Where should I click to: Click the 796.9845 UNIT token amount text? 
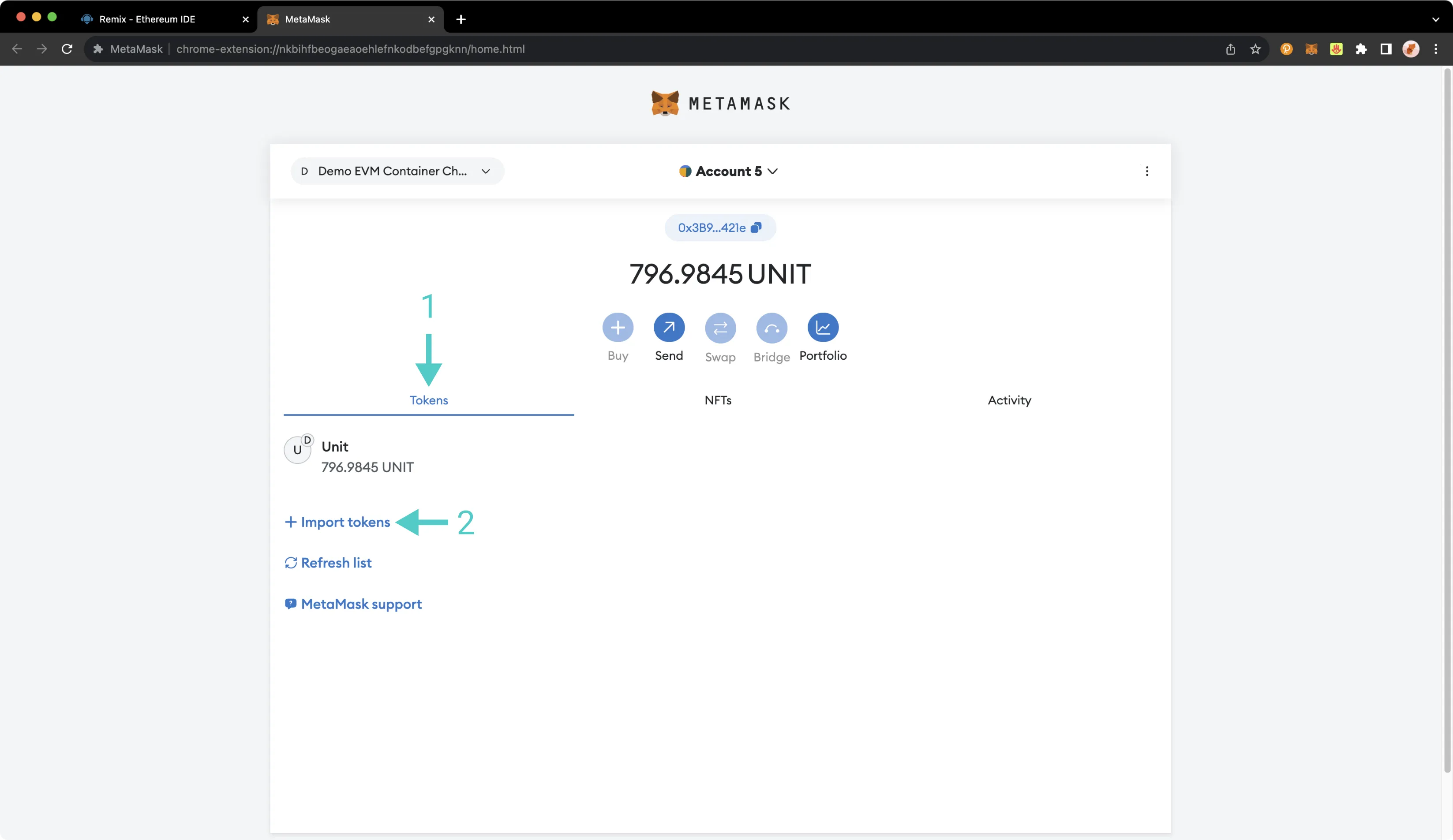[x=367, y=467]
